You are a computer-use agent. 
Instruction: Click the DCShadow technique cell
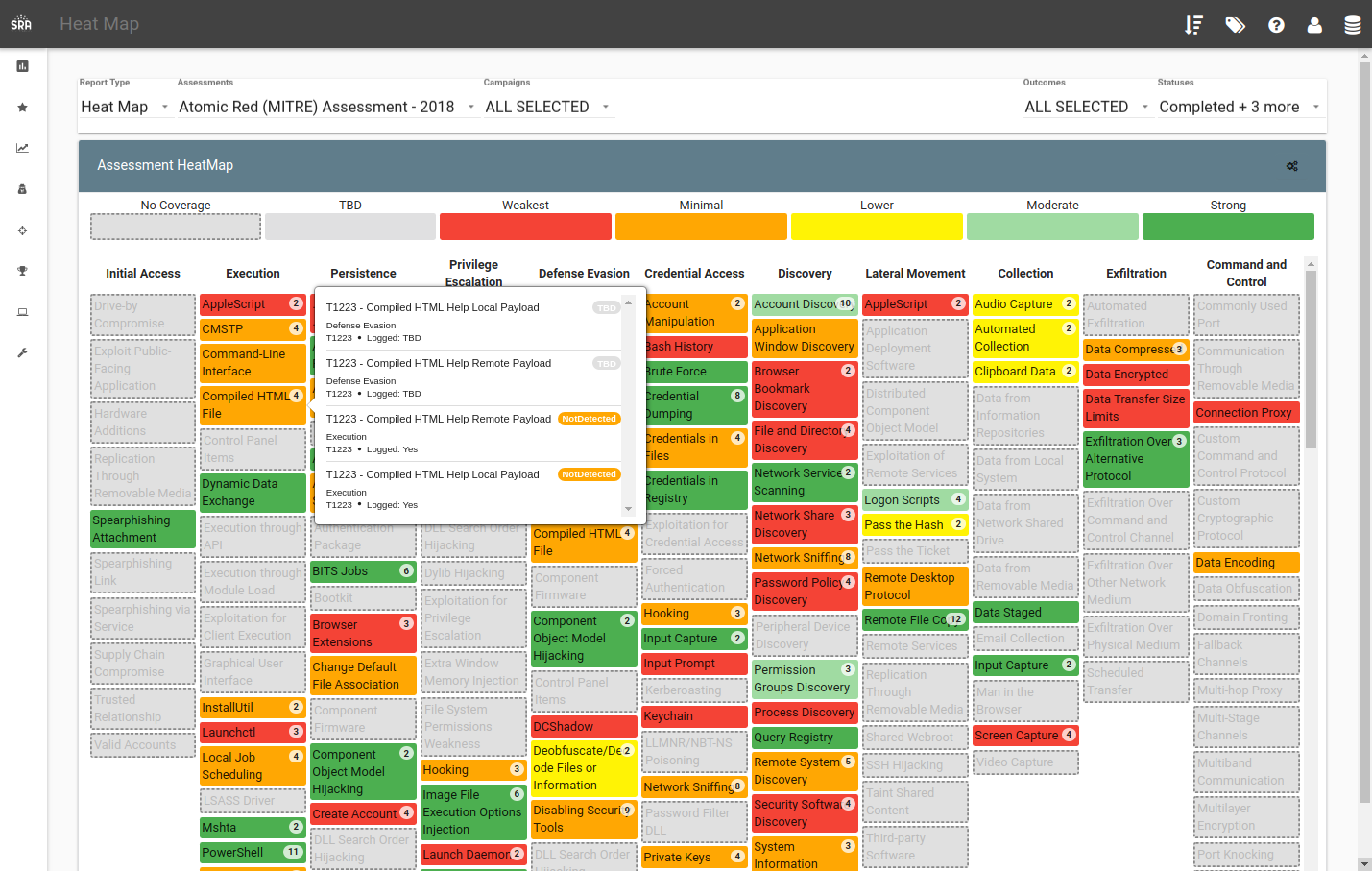pos(584,727)
